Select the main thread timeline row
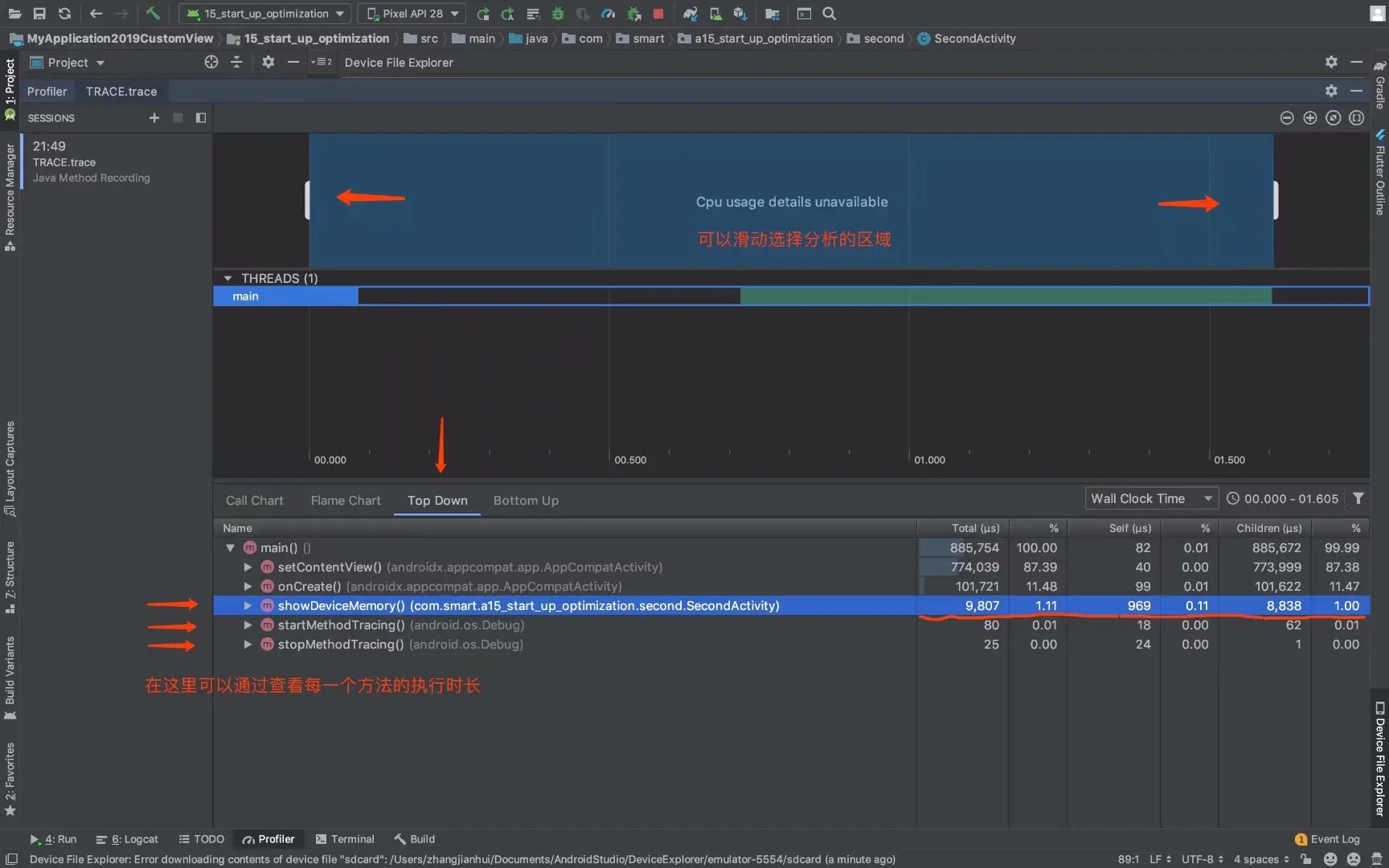Image resolution: width=1389 pixels, height=868 pixels. click(x=791, y=296)
